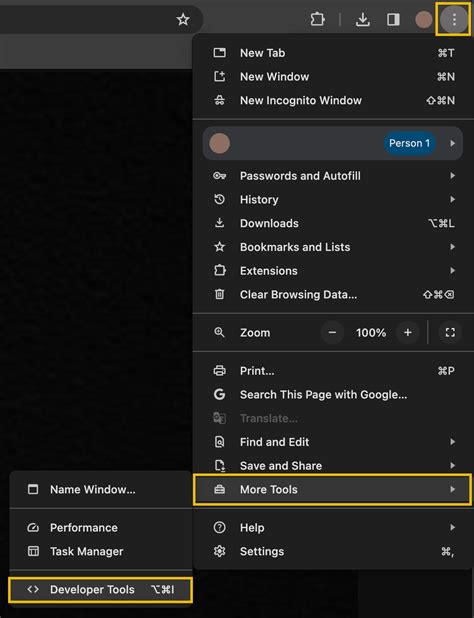Image resolution: width=474 pixels, height=618 pixels.
Task: Click the Print menu entry
Action: (x=333, y=370)
